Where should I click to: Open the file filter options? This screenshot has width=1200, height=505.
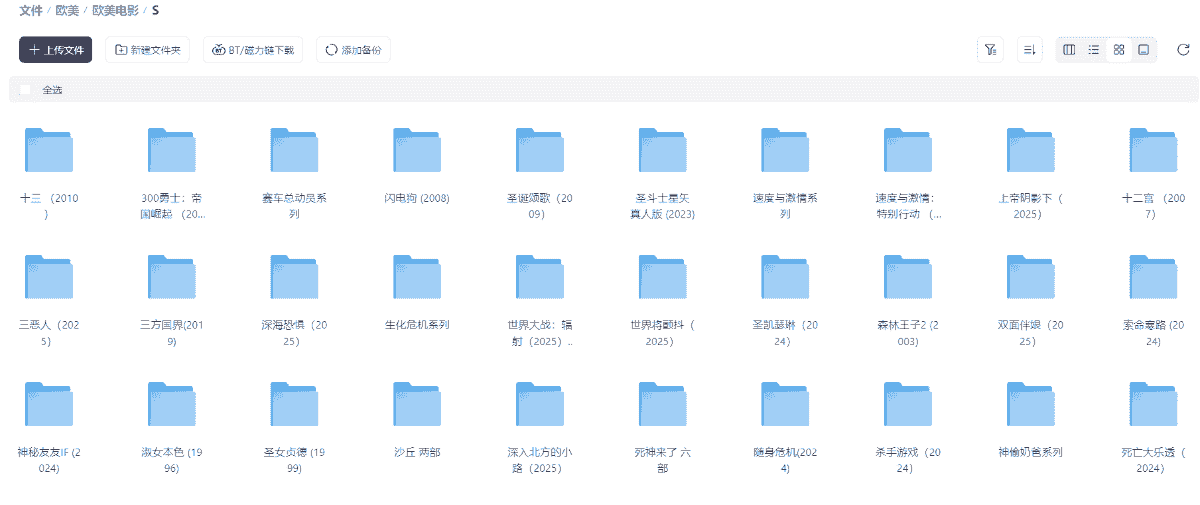(x=990, y=50)
